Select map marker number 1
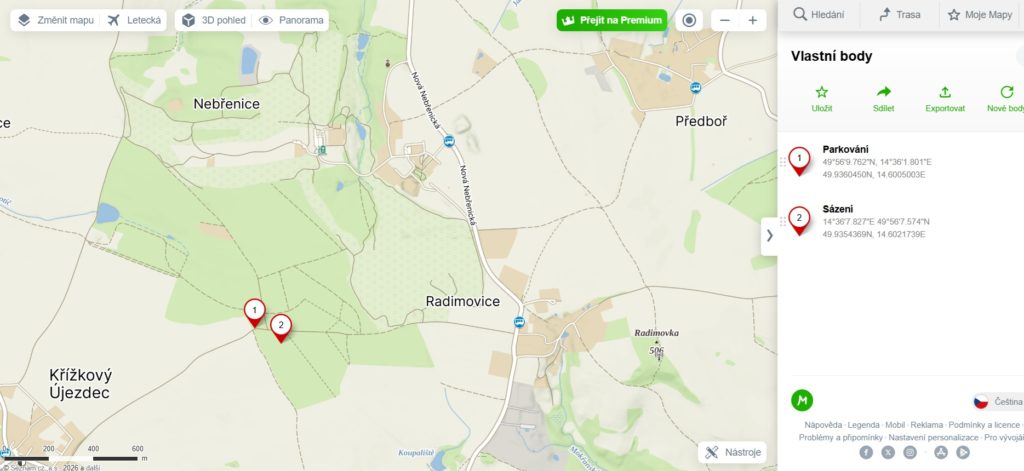Viewport: 1024px width, 471px height. tap(255, 312)
